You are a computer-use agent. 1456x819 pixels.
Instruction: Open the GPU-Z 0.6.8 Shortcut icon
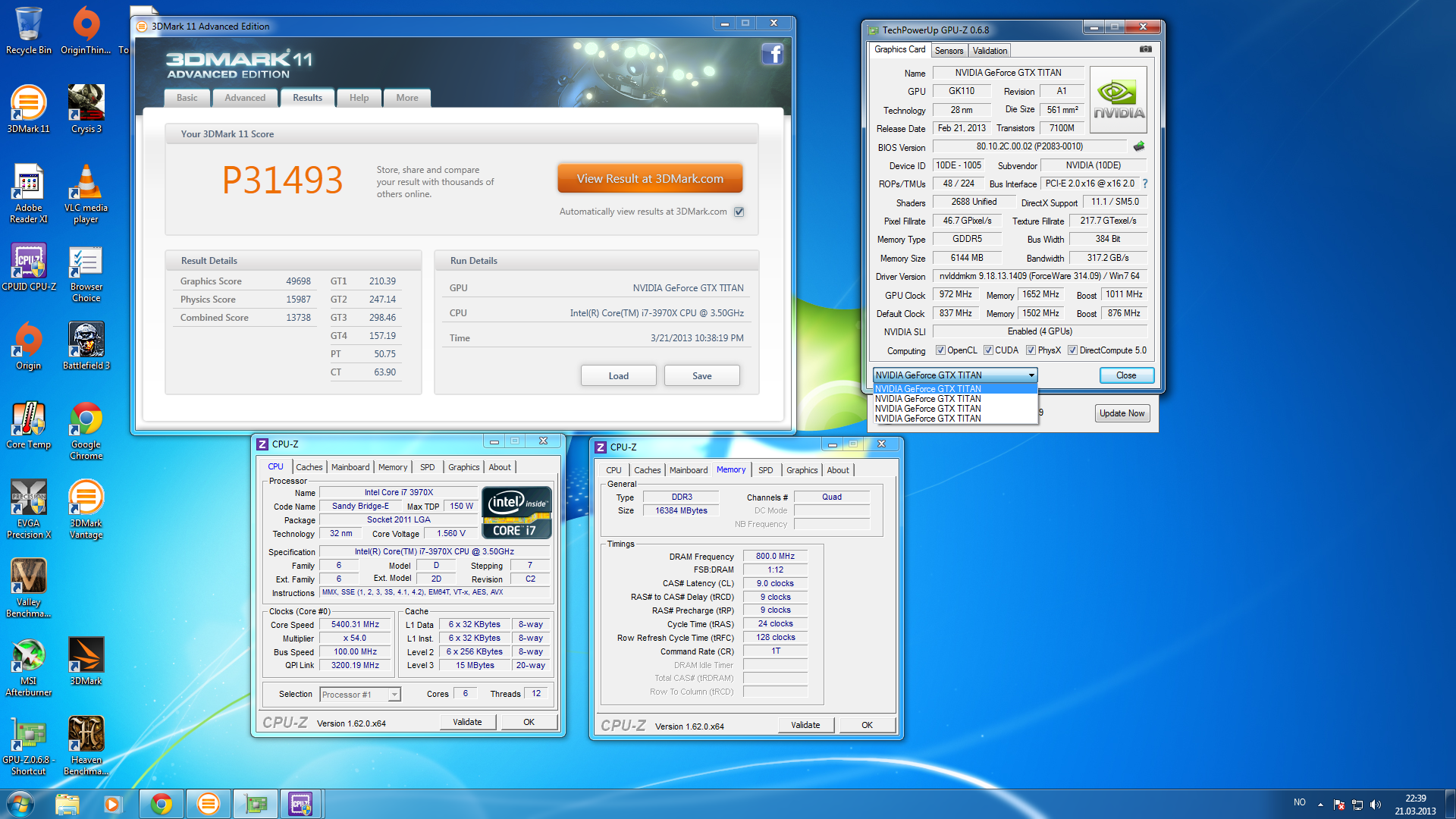coord(29,746)
